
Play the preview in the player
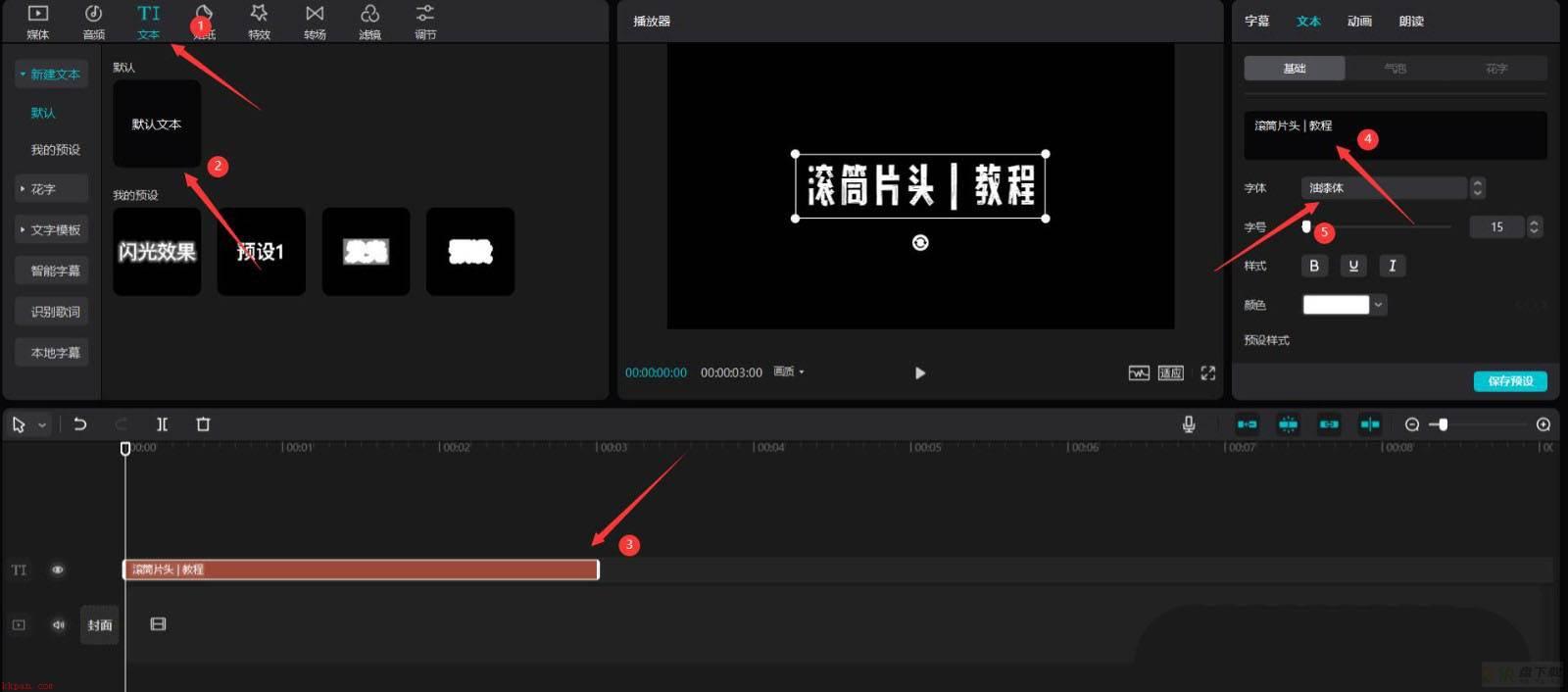tap(919, 373)
